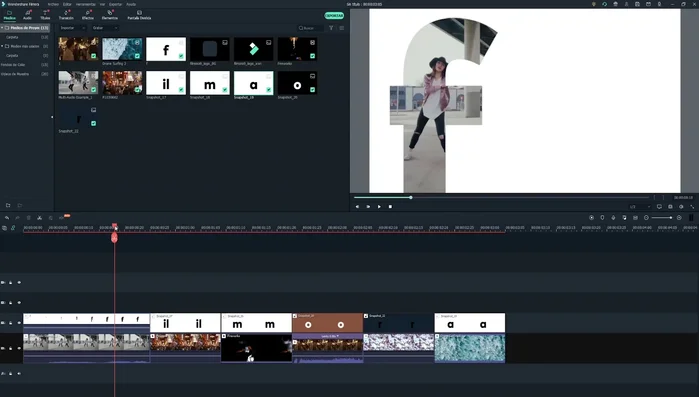699x397 pixels.
Task: Open the Archivo menu
Action: click(53, 4)
